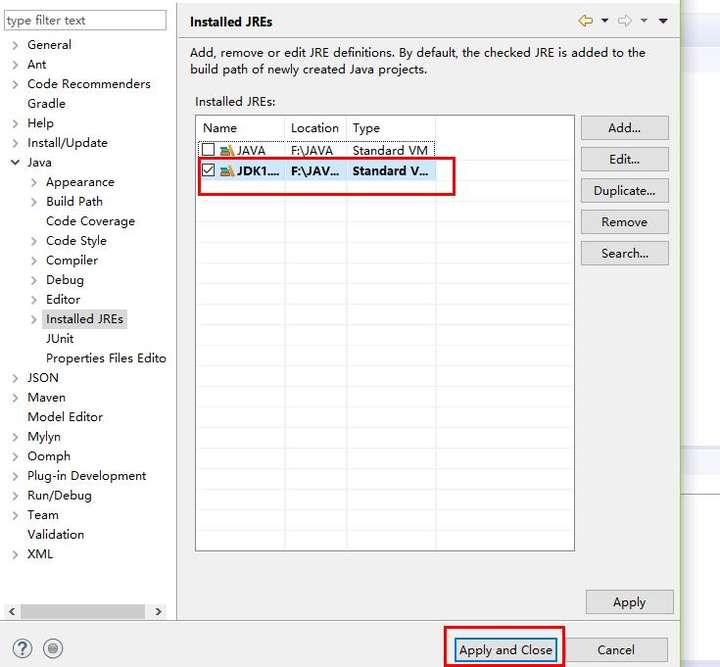The image size is (720, 667).
Task: Click the forward navigation arrow icon
Action: [x=624, y=21]
